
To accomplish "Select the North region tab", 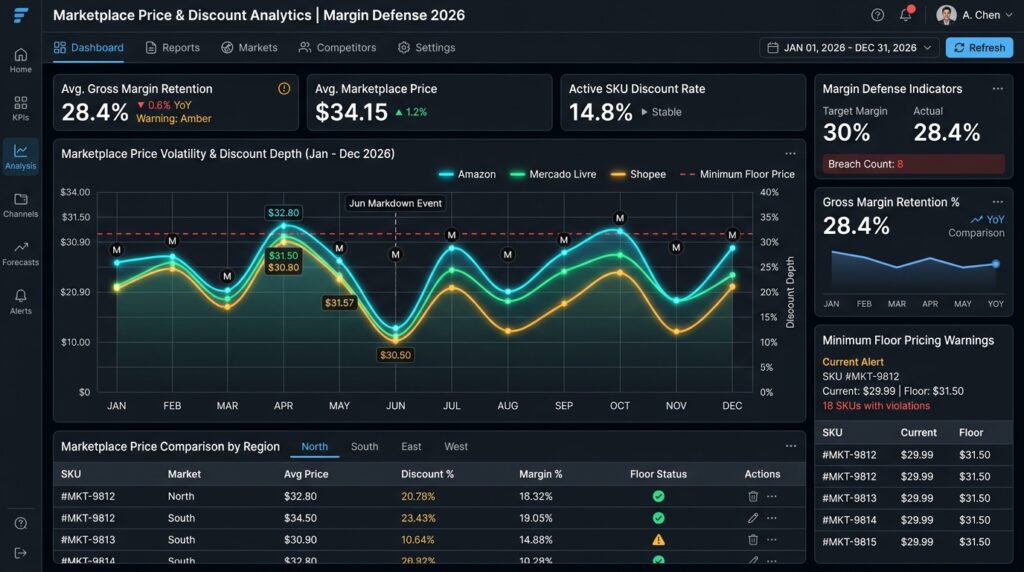I will [x=315, y=447].
